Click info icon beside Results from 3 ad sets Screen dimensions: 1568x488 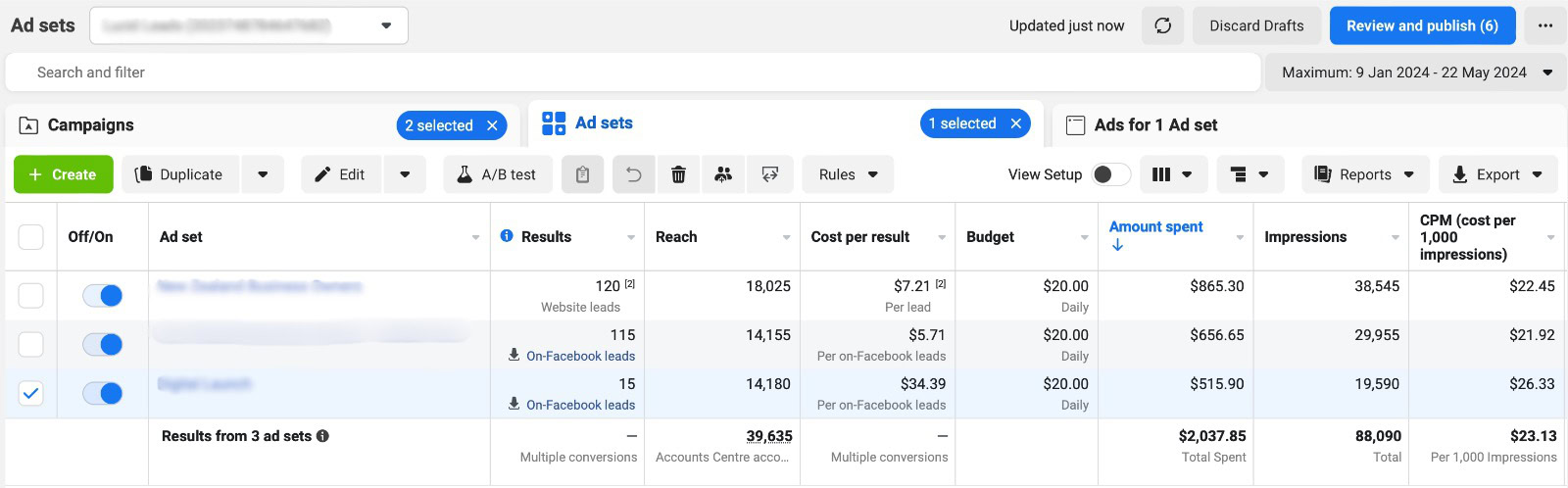pos(322,436)
